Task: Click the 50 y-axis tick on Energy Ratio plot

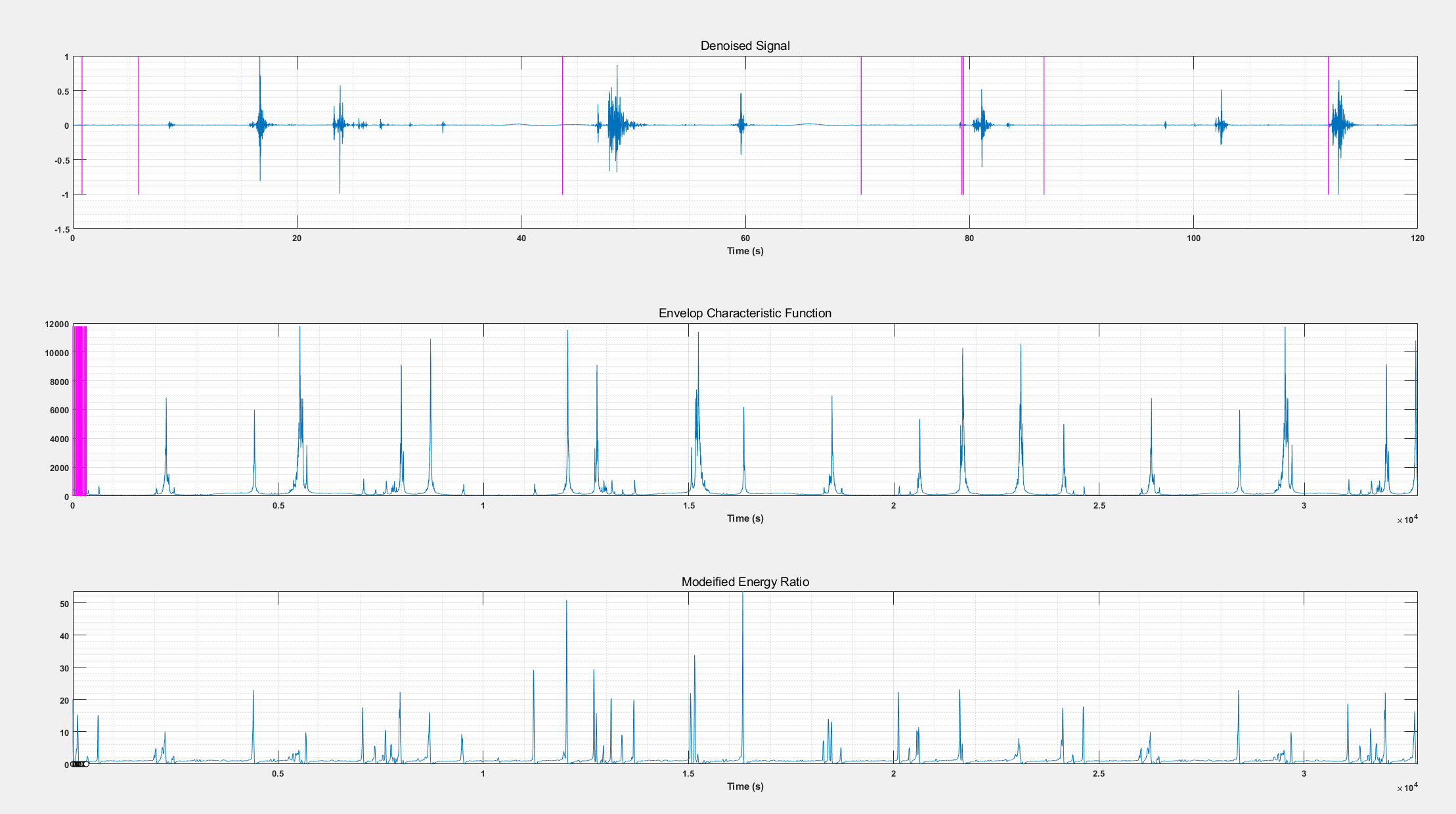Action: [x=64, y=604]
